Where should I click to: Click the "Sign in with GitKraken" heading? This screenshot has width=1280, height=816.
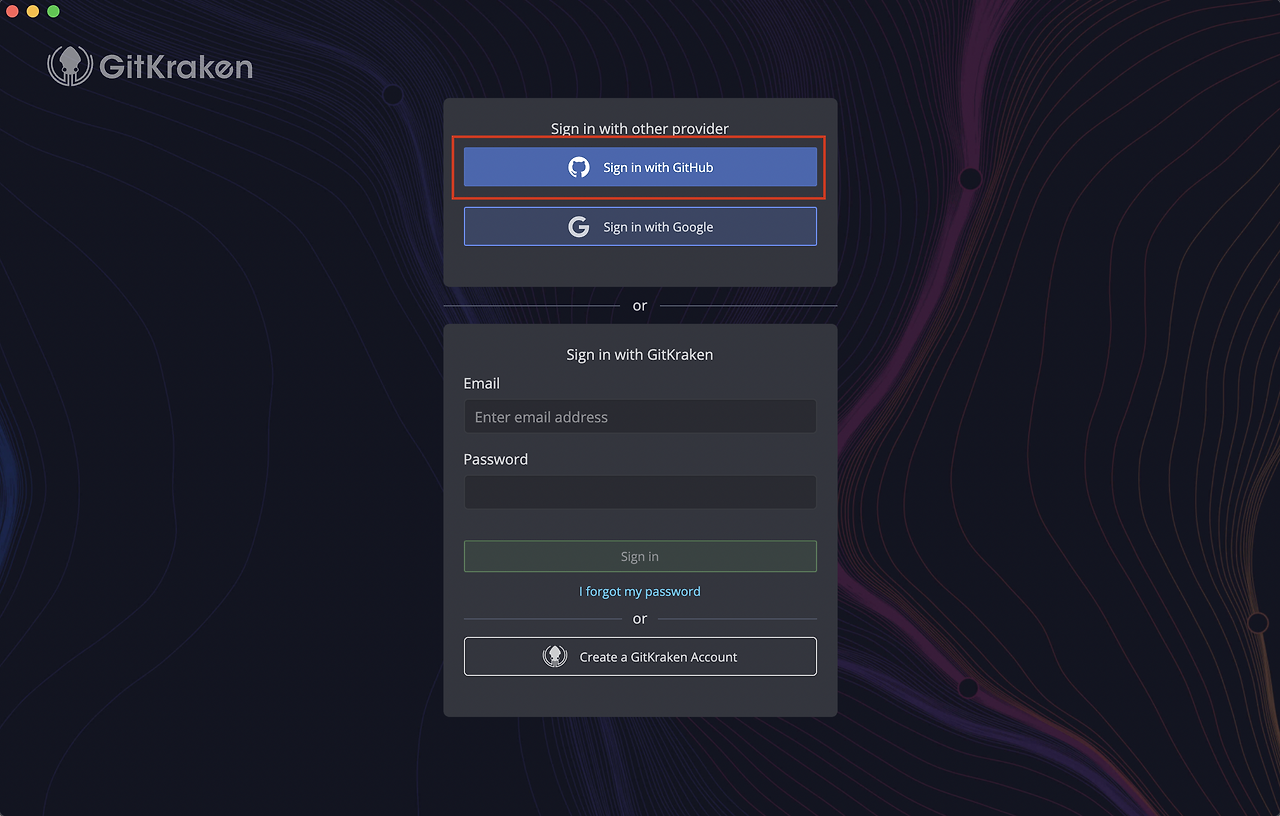click(x=639, y=354)
